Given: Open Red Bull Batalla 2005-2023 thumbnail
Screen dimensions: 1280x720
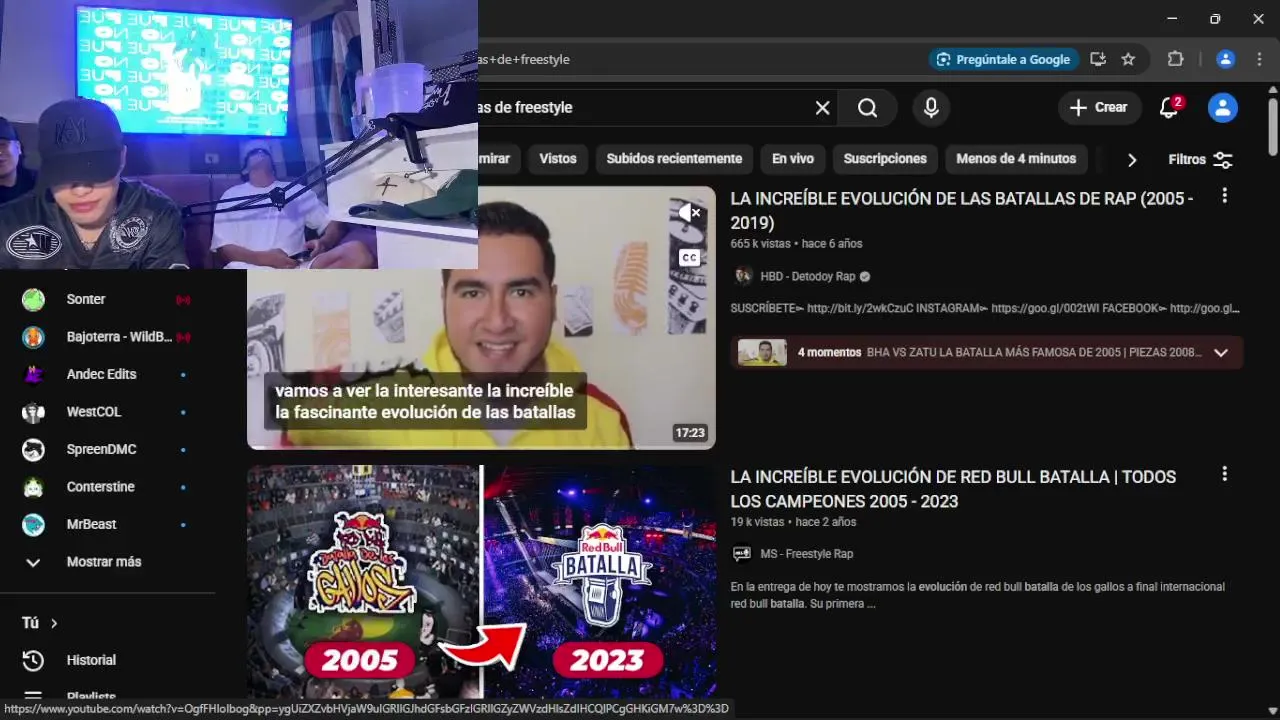Looking at the screenshot, I should coord(481,581).
